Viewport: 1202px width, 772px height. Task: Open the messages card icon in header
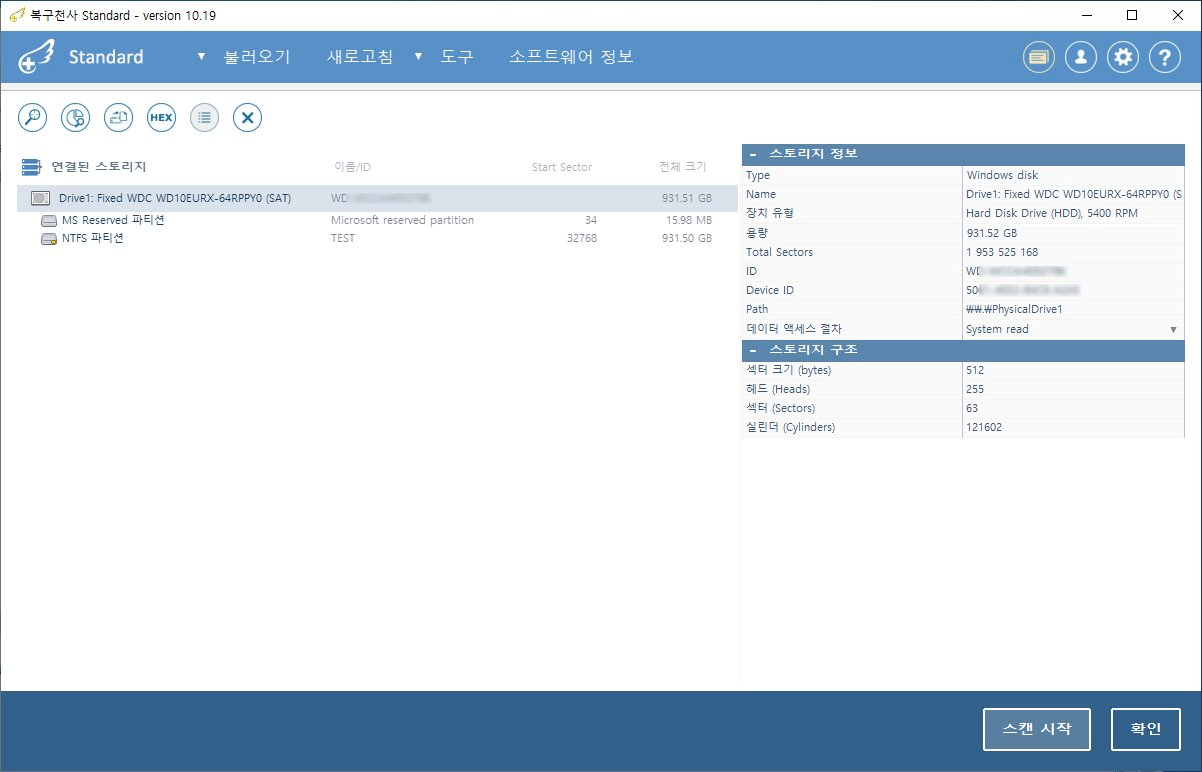point(1039,57)
